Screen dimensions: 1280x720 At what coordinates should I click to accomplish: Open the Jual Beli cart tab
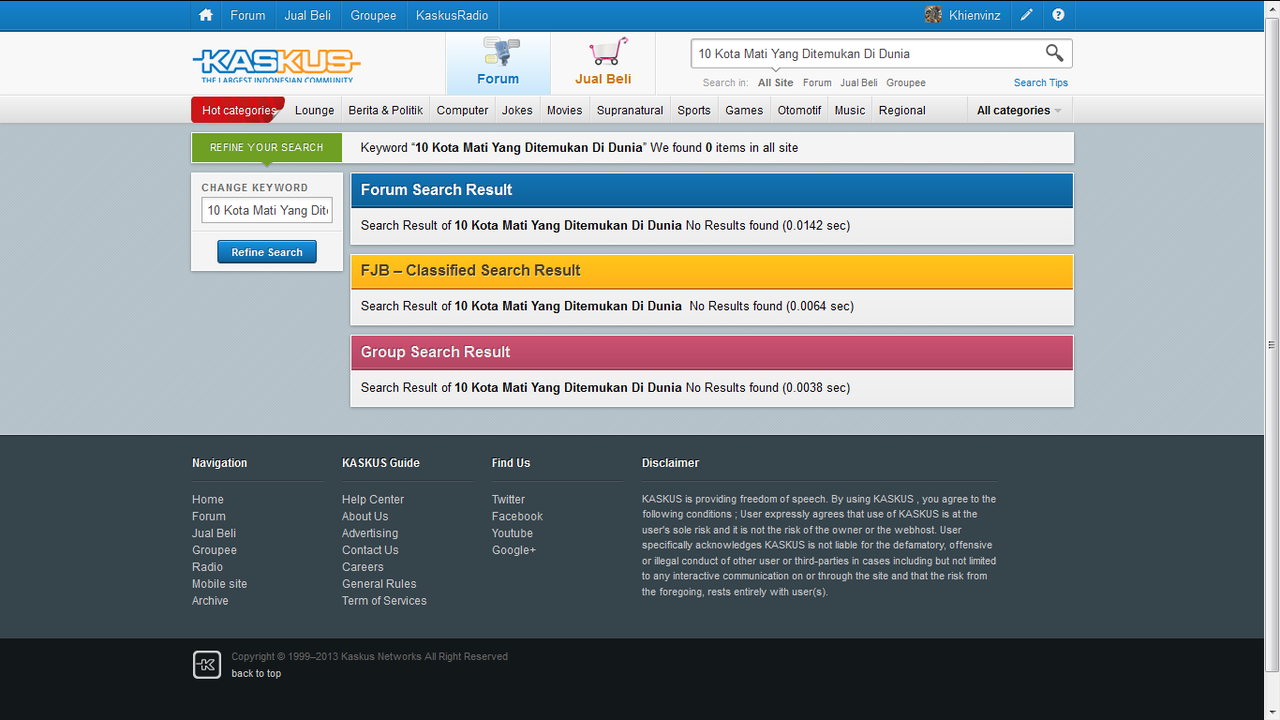pos(603,63)
